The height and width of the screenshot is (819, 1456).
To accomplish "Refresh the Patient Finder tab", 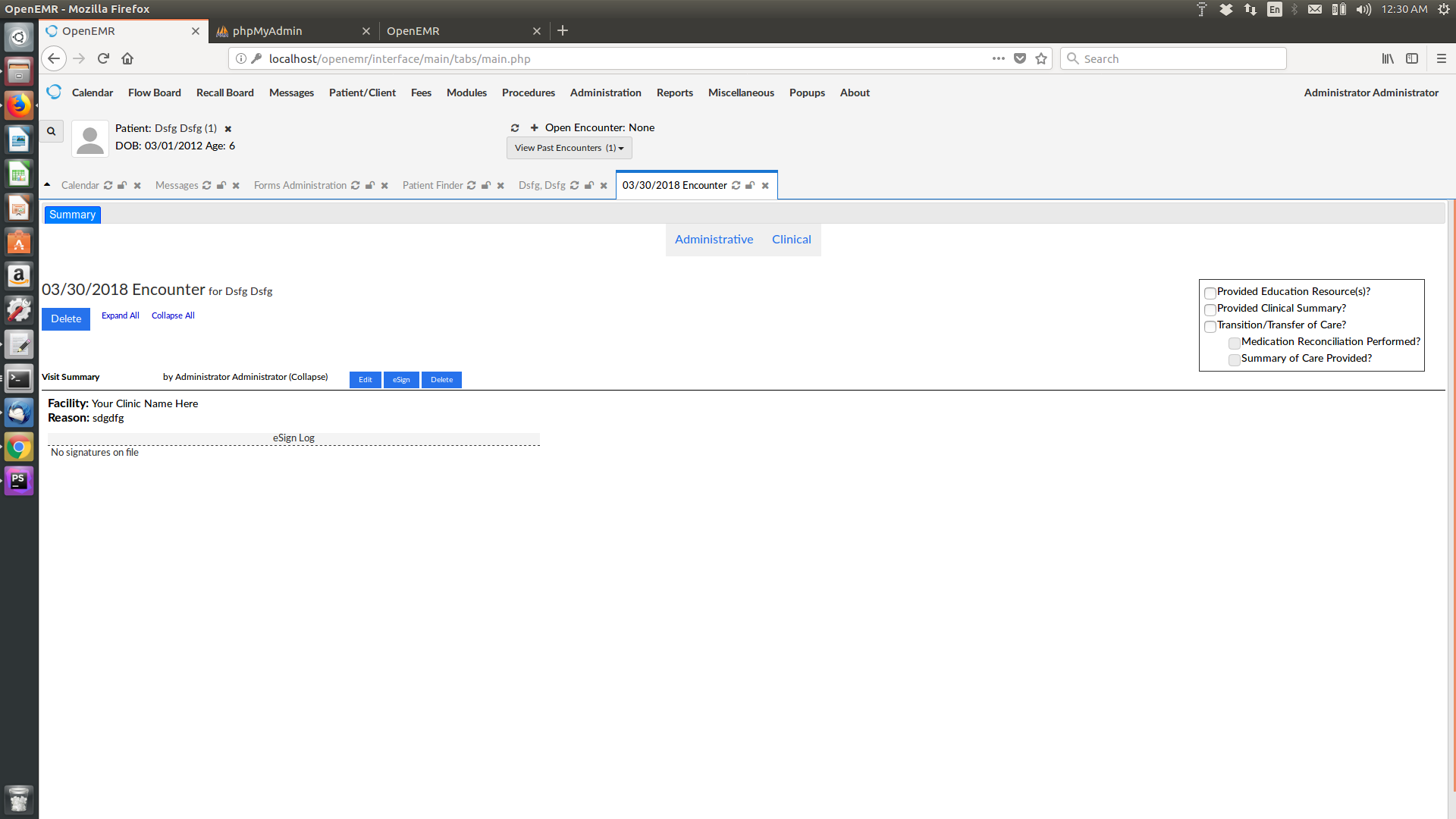I will point(471,186).
